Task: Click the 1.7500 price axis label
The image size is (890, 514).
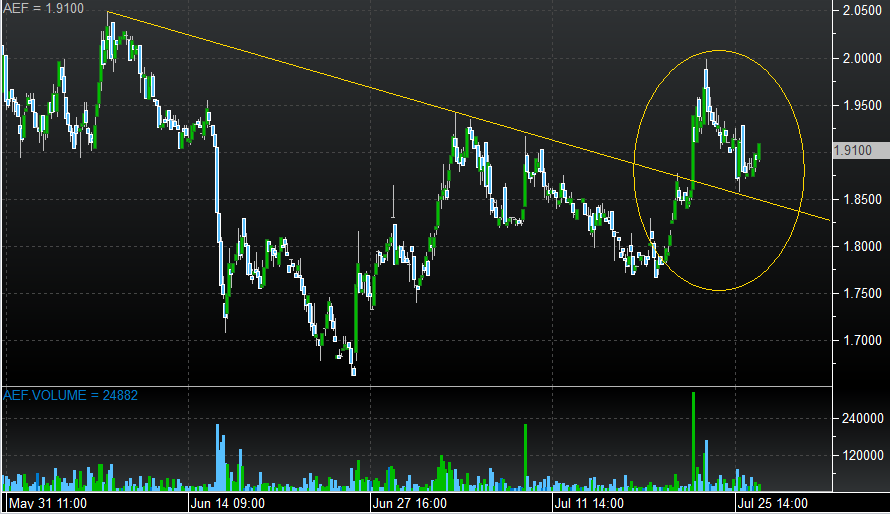Action: tap(862, 293)
